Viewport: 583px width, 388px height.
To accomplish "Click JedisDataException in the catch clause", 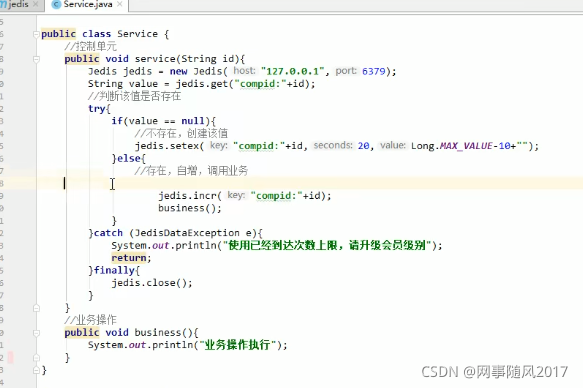I will [187, 233].
